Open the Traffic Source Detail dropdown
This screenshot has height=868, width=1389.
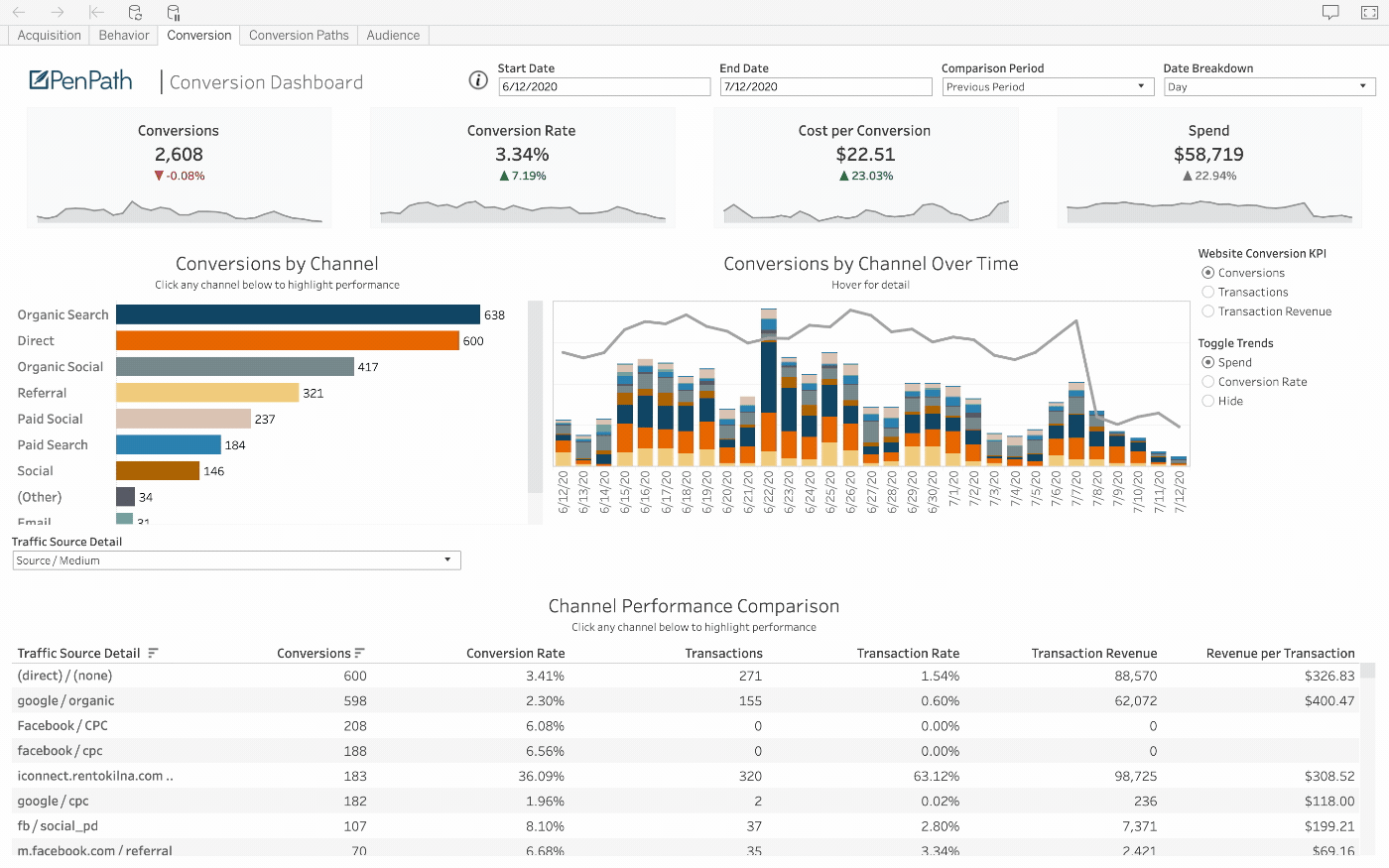[236, 560]
